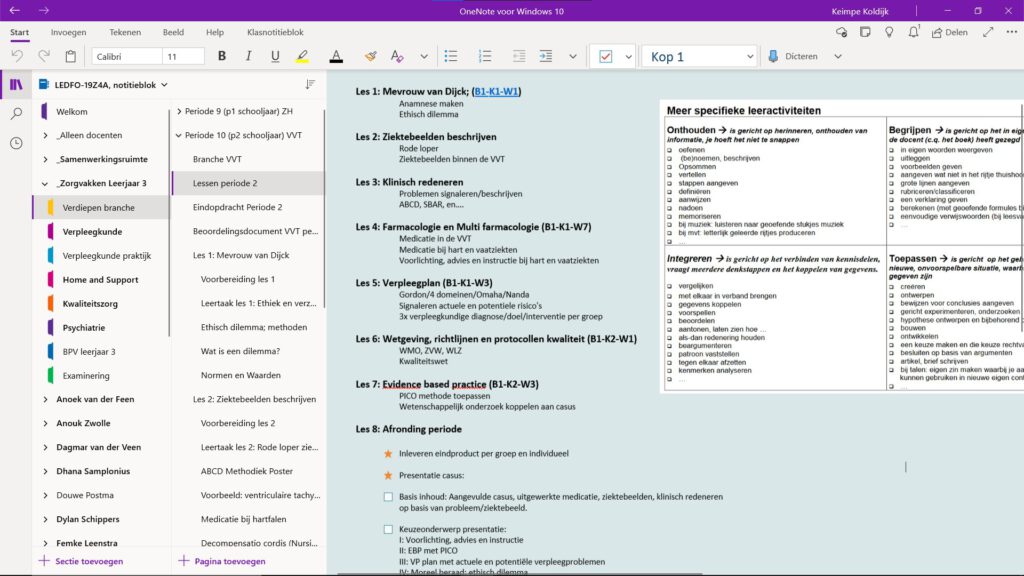Click the underline button
Image resolution: width=1024 pixels, height=576 pixels.
click(275, 57)
